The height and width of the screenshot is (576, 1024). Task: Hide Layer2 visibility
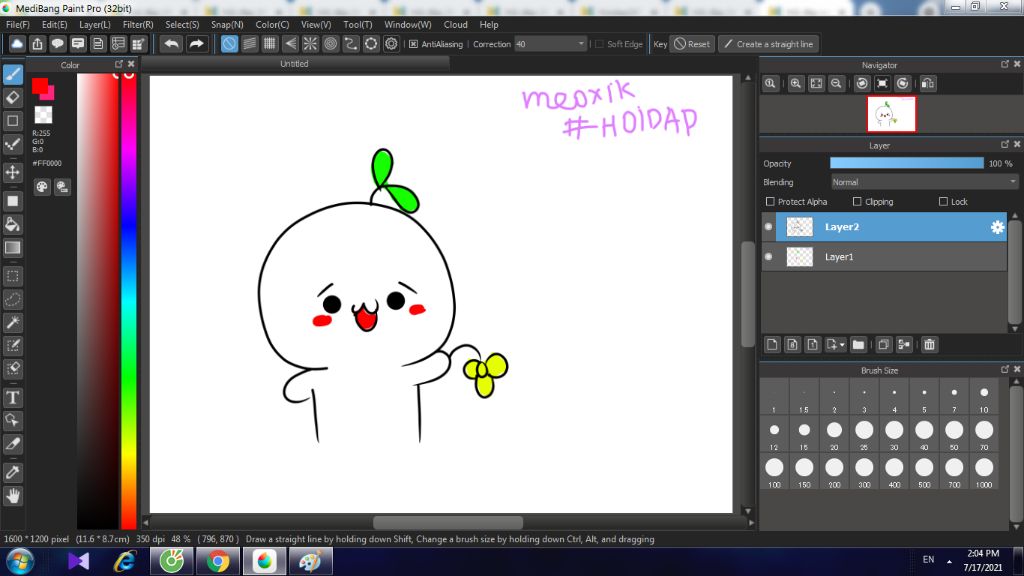coord(769,227)
